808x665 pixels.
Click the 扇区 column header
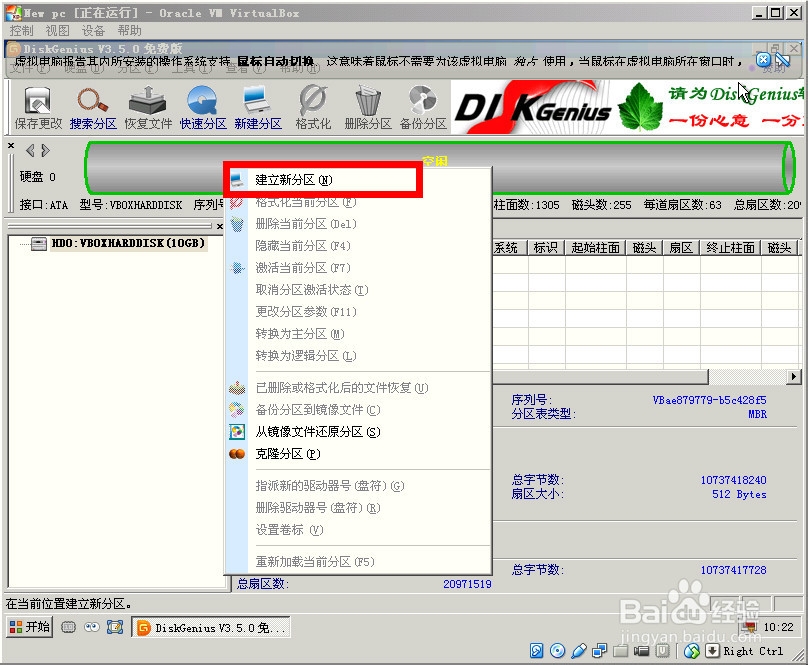coord(681,248)
